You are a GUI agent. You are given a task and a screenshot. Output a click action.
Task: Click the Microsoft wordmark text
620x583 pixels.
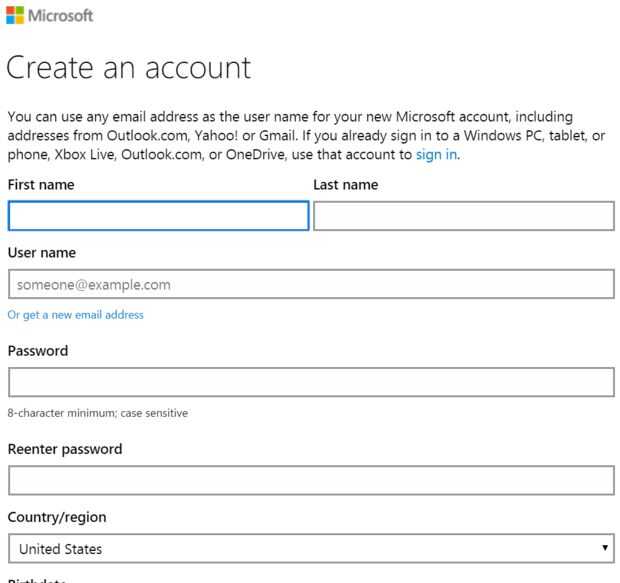61,16
